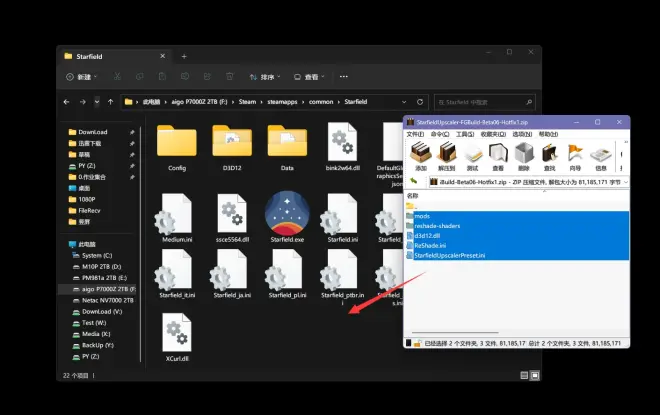
Task: Open the 收藏夹 menu in WinRAR
Action: click(x=493, y=134)
